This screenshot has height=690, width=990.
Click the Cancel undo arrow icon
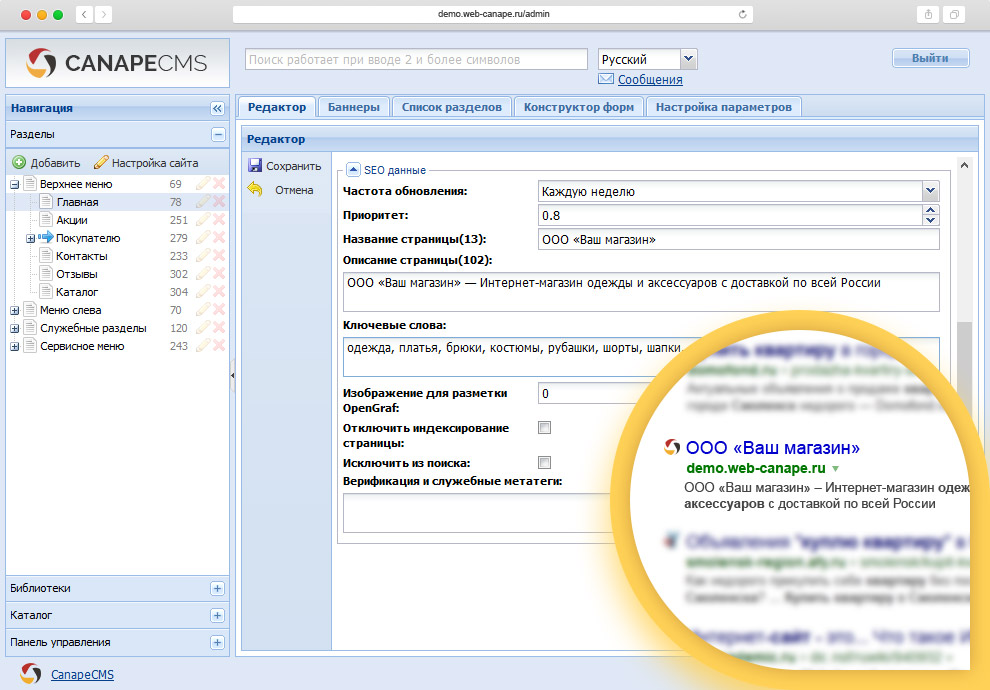click(255, 189)
